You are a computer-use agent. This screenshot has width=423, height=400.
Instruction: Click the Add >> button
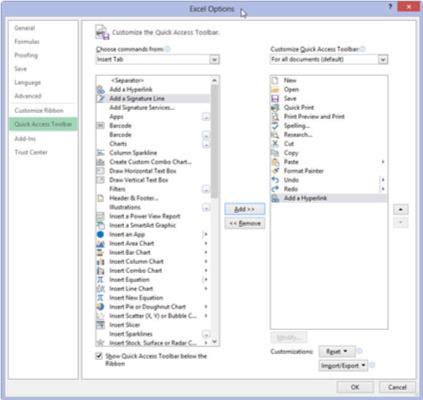(x=245, y=209)
